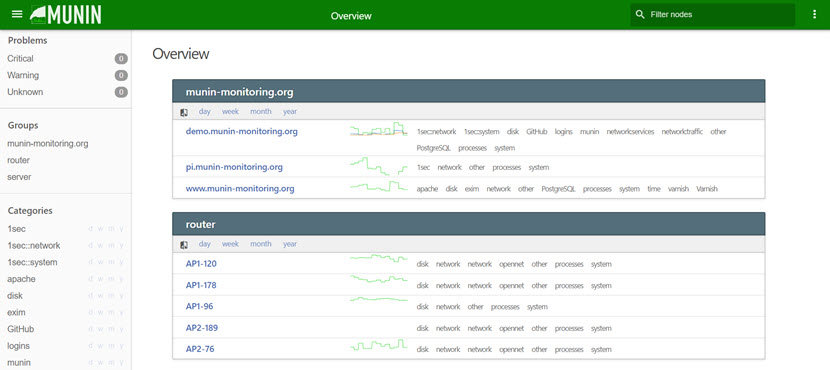Open networktraffic category in demo row
Screen dimensions: 830x370
tap(682, 132)
